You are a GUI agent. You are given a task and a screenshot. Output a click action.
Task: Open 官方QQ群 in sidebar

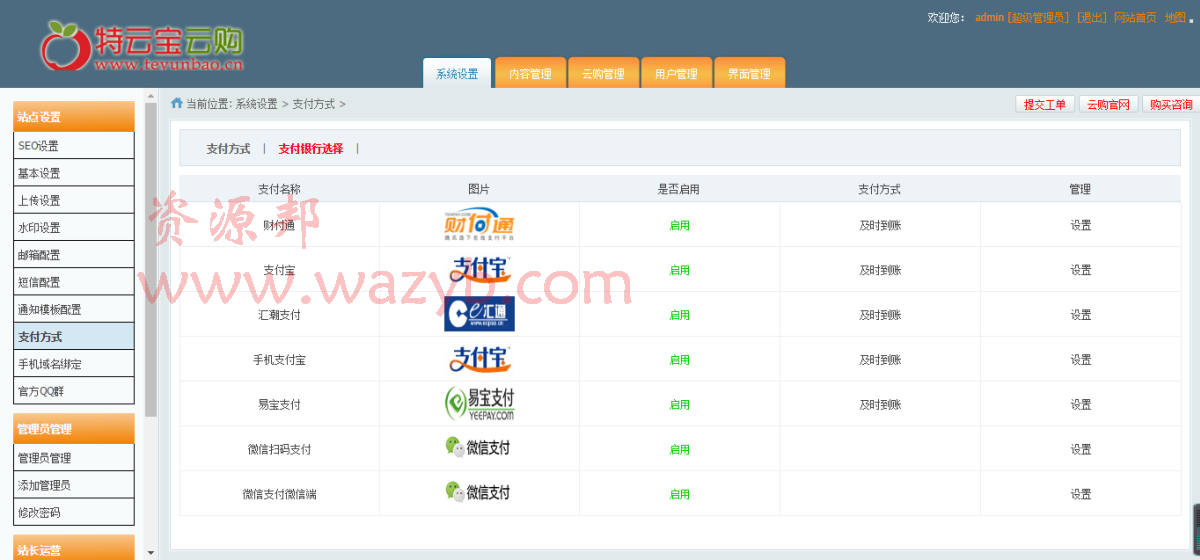[73, 390]
